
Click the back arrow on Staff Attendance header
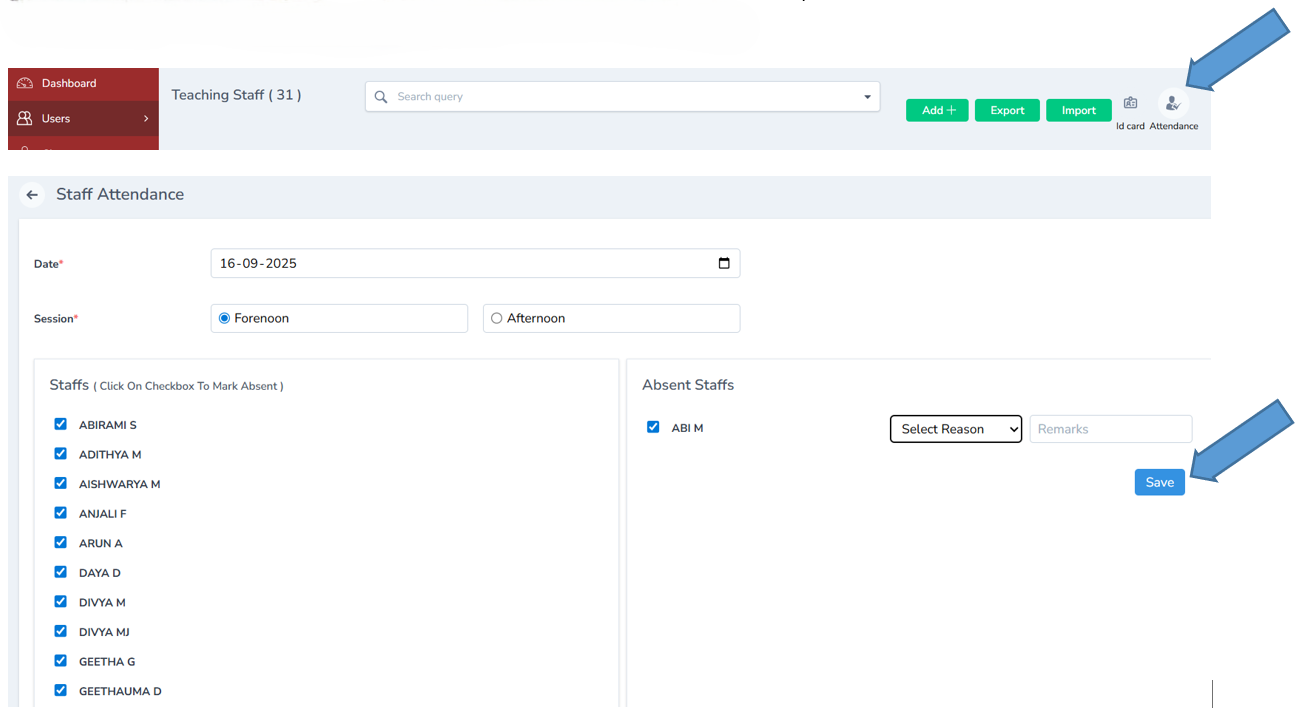[32, 194]
